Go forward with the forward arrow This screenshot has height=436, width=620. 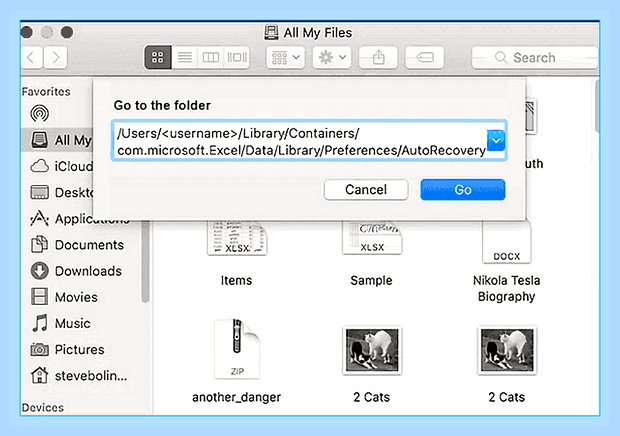click(x=55, y=58)
